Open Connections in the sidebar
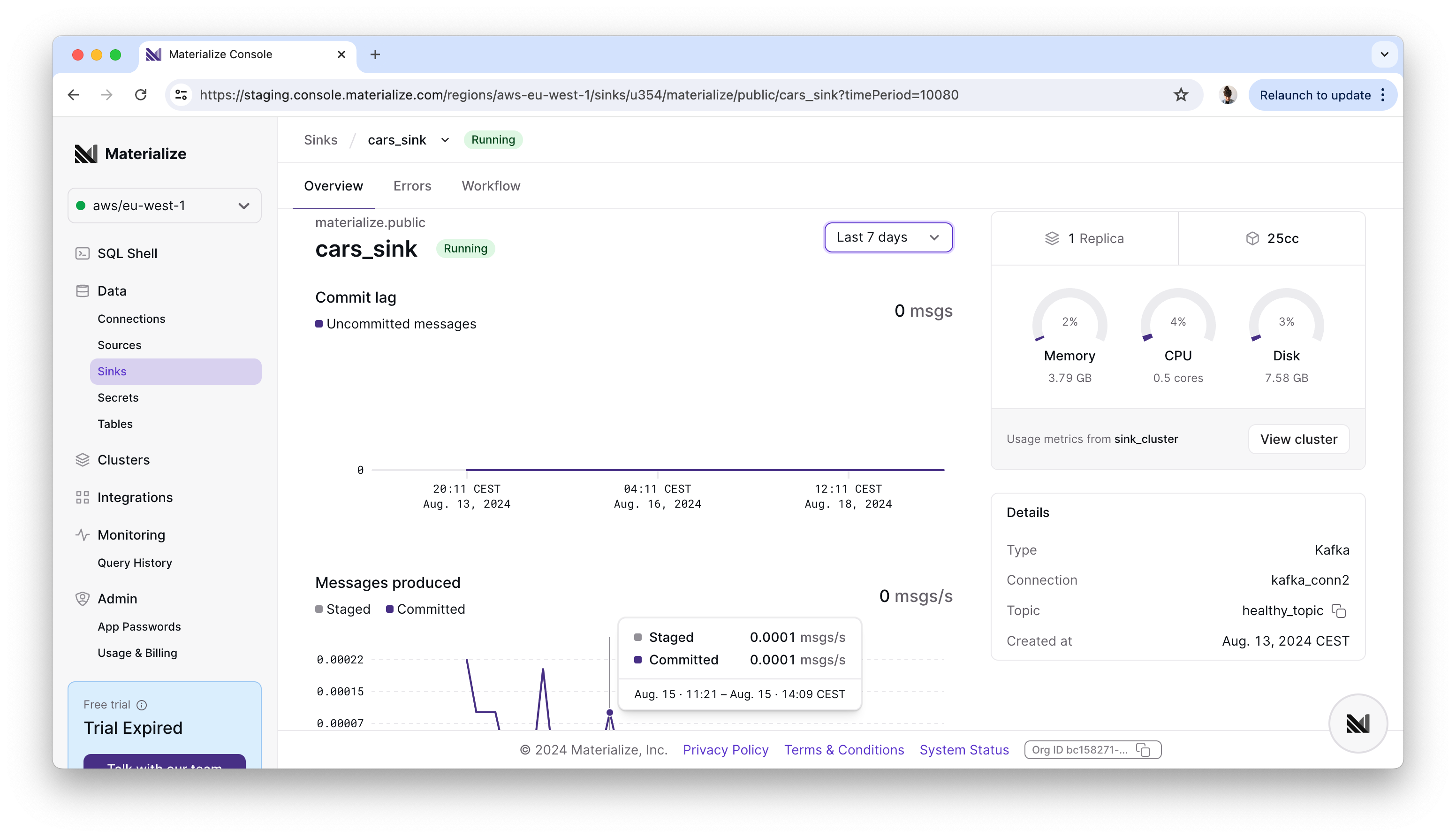 click(x=131, y=318)
